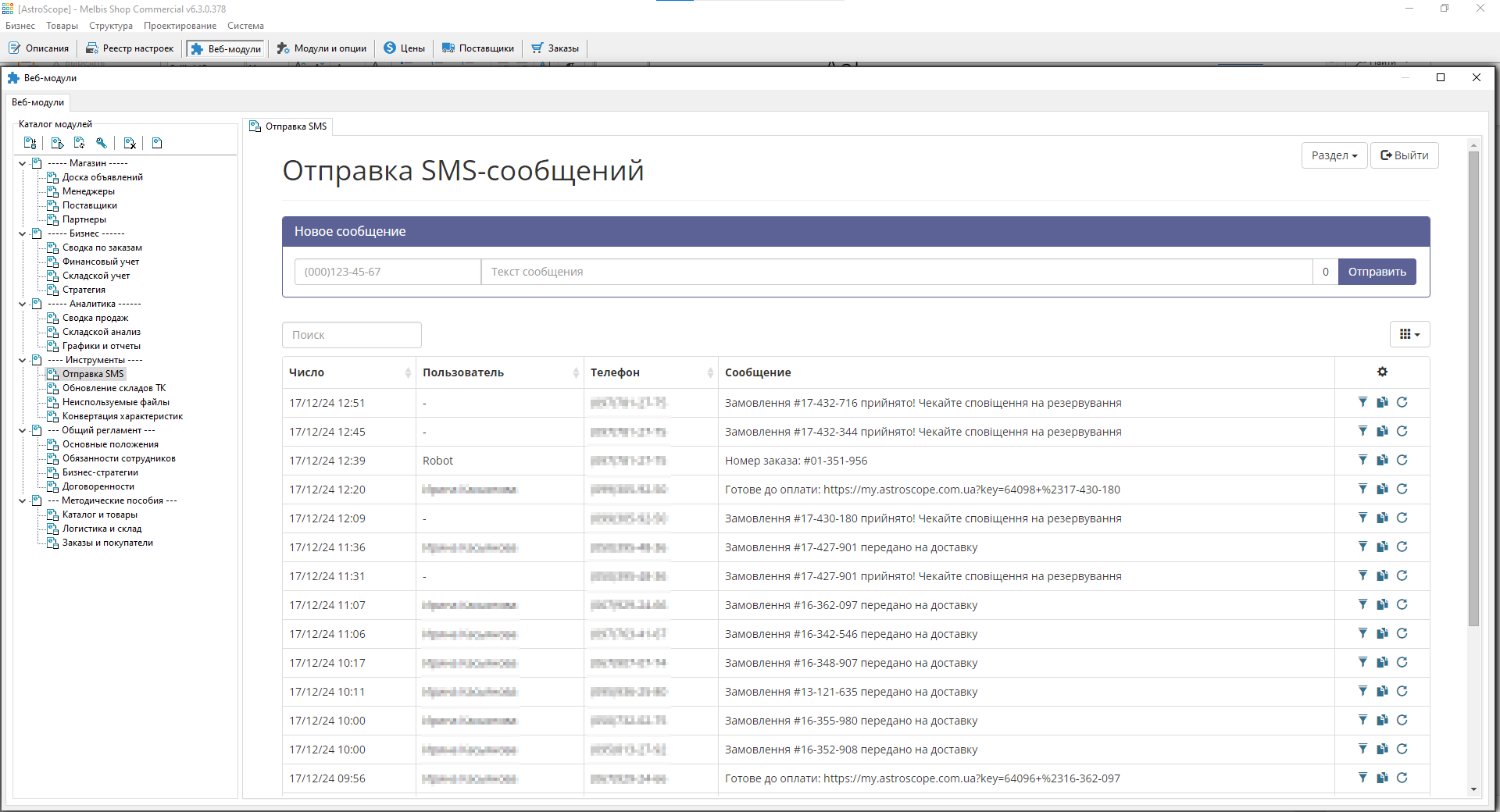The width and height of the screenshot is (1500, 812).
Task: Open Финансовый учет in the module tree
Action: pyautogui.click(x=101, y=262)
